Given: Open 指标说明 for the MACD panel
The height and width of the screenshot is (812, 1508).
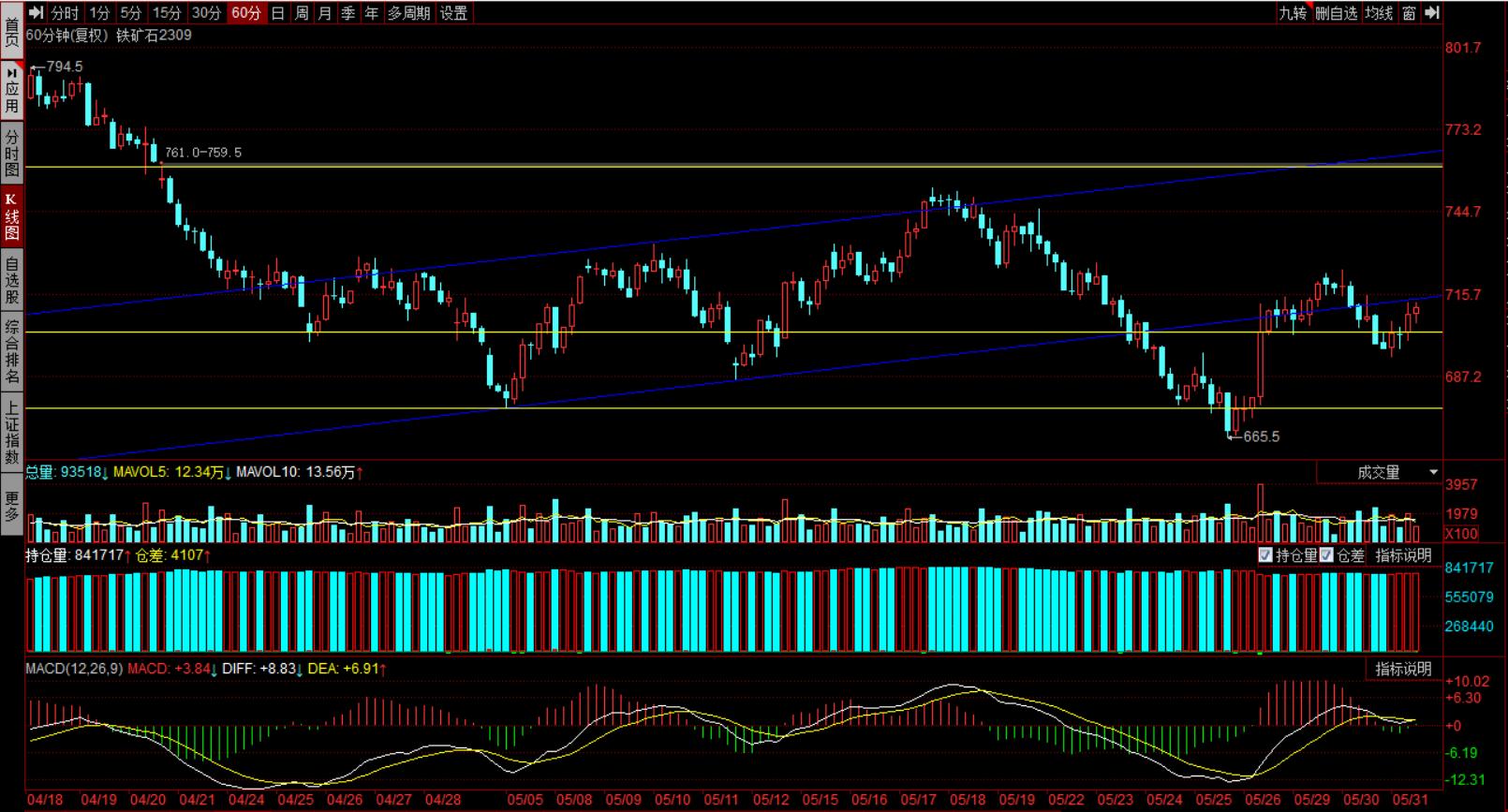Looking at the screenshot, I should click(x=1403, y=669).
